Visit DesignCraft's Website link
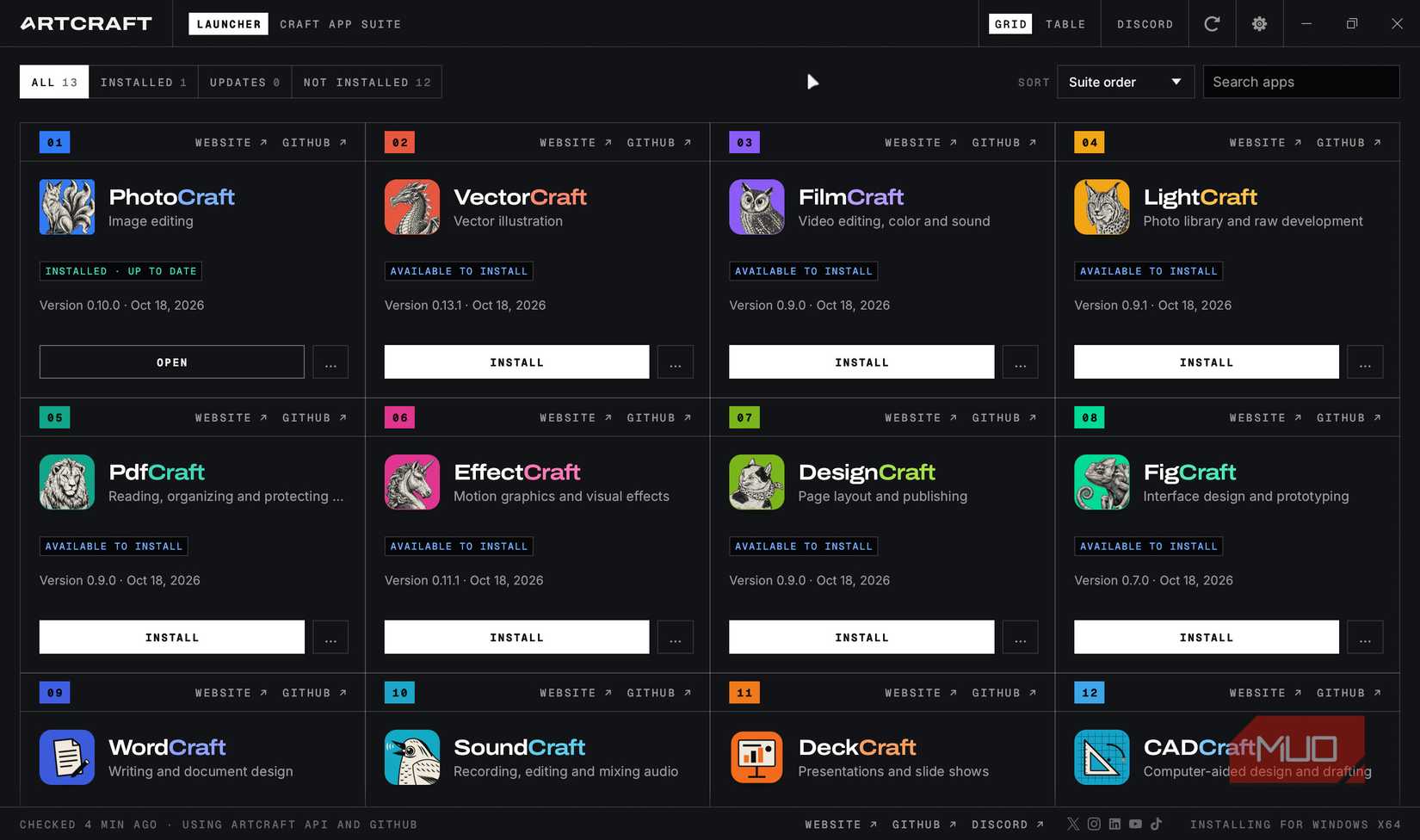 click(x=920, y=418)
